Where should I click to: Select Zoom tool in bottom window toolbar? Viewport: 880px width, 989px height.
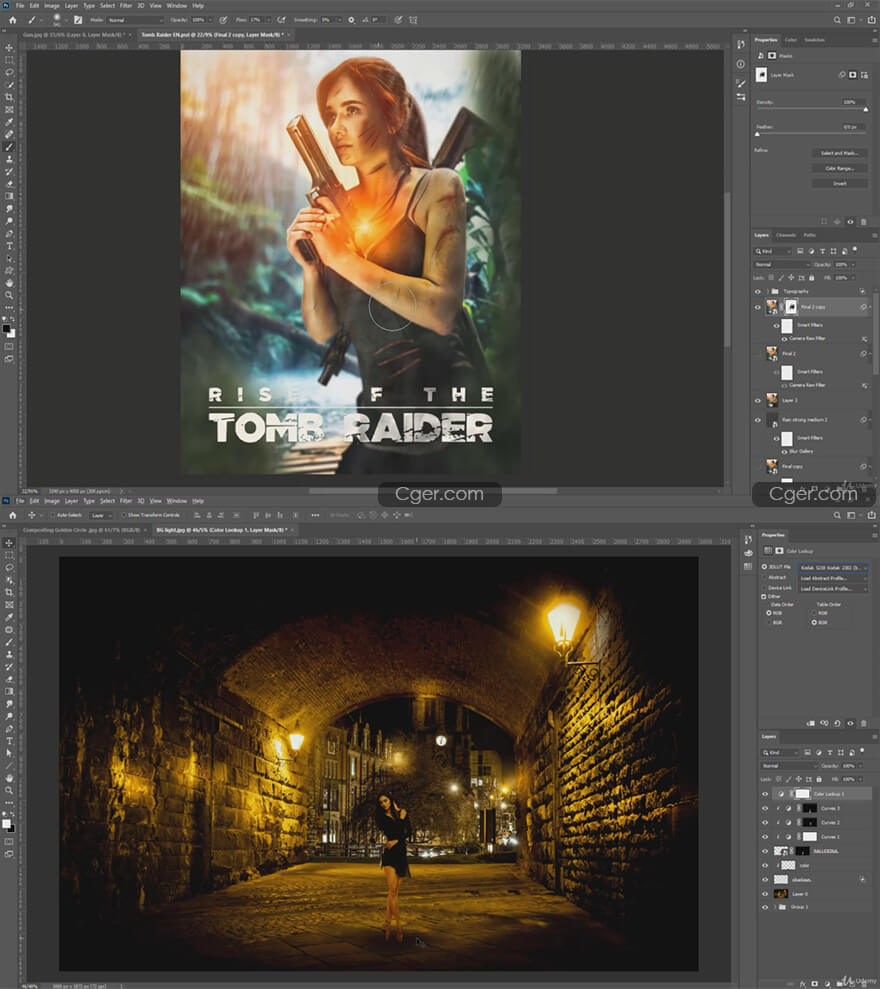[9, 790]
